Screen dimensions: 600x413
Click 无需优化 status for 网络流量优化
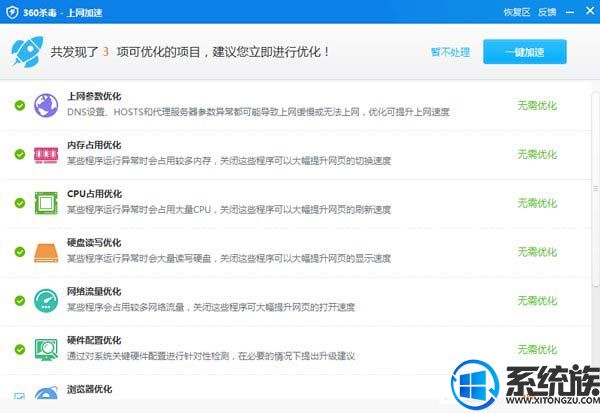point(537,301)
